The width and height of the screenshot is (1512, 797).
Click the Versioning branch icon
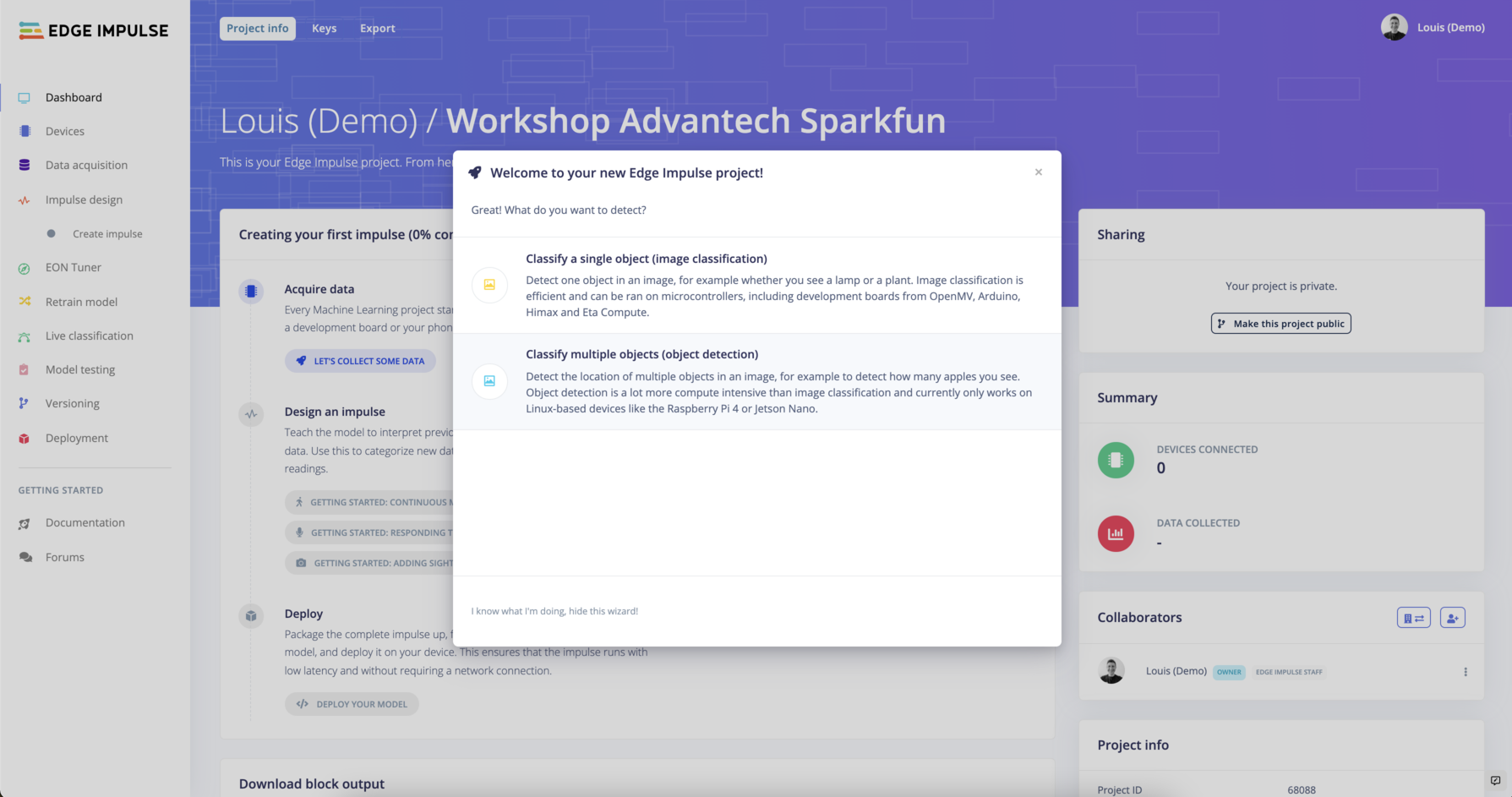(24, 404)
